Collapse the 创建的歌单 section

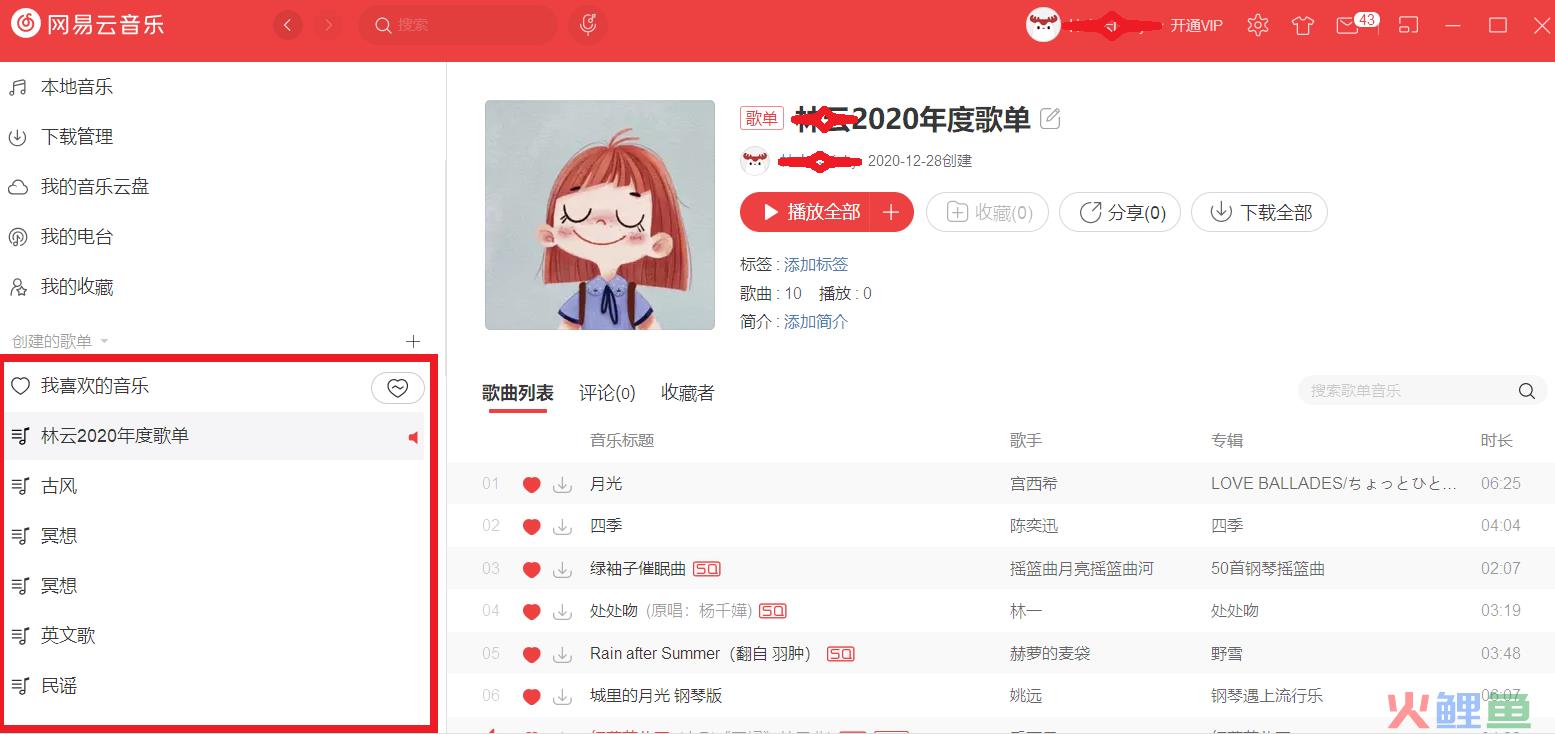tap(105, 342)
